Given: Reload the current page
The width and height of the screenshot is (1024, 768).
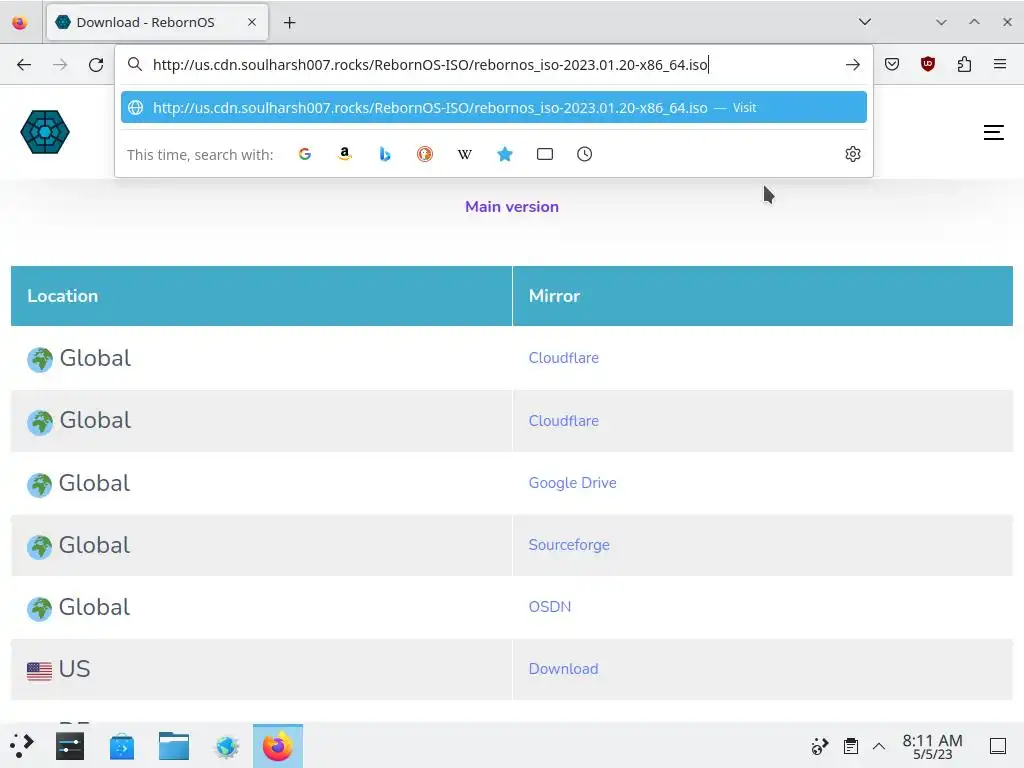Looking at the screenshot, I should click(96, 65).
